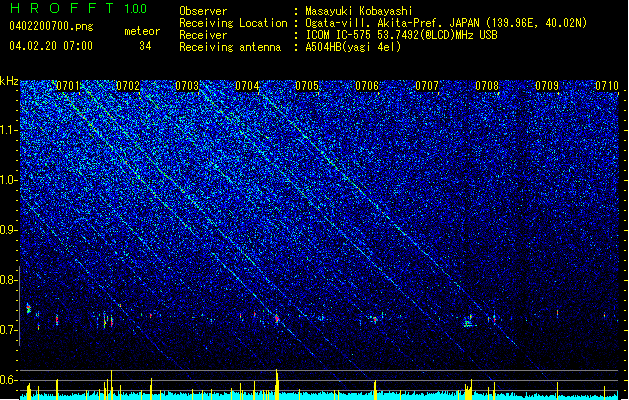Click the tallest yellow power peak at 0704
Viewport: 629px width, 400px height.
277,384
